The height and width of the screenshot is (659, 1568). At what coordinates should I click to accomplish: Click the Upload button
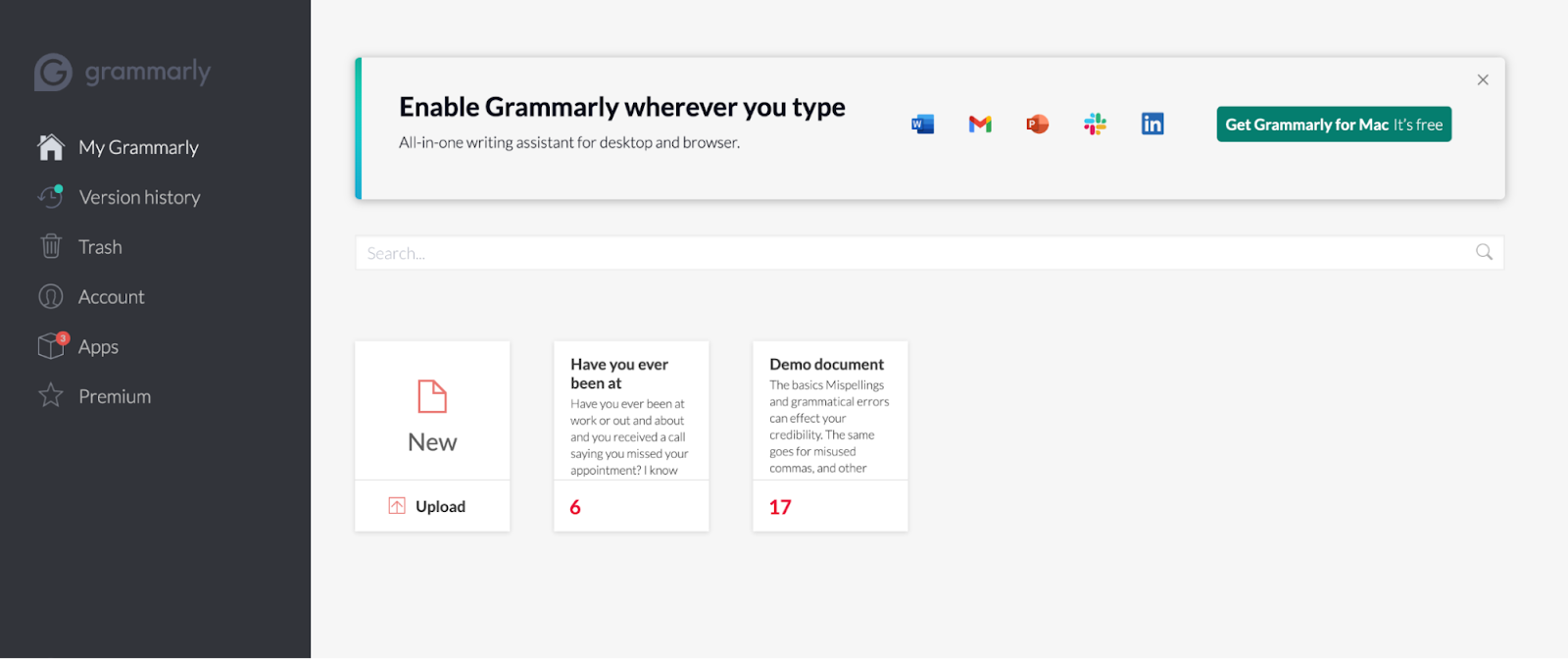tap(432, 506)
